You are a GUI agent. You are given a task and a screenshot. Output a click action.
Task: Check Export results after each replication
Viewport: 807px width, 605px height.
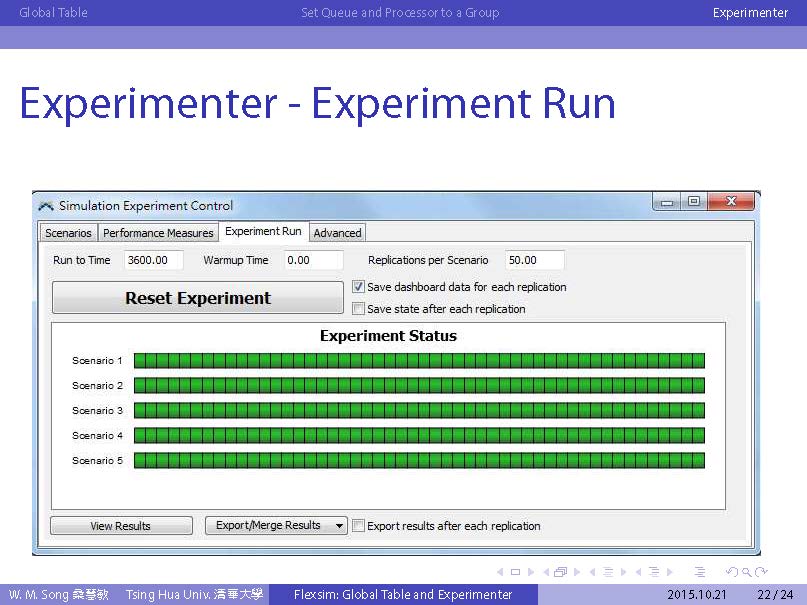[359, 526]
